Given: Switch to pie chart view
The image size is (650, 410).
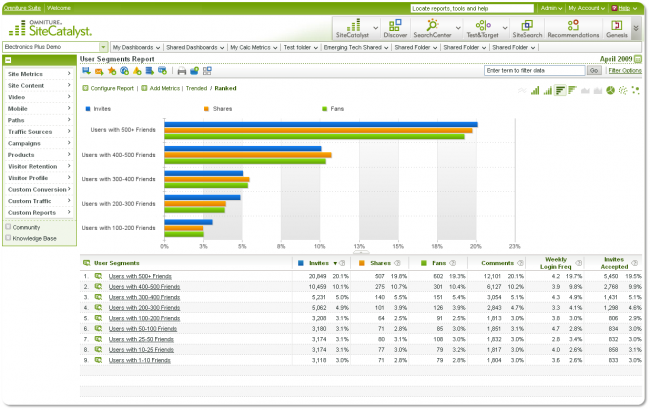Looking at the screenshot, I should pos(610,90).
